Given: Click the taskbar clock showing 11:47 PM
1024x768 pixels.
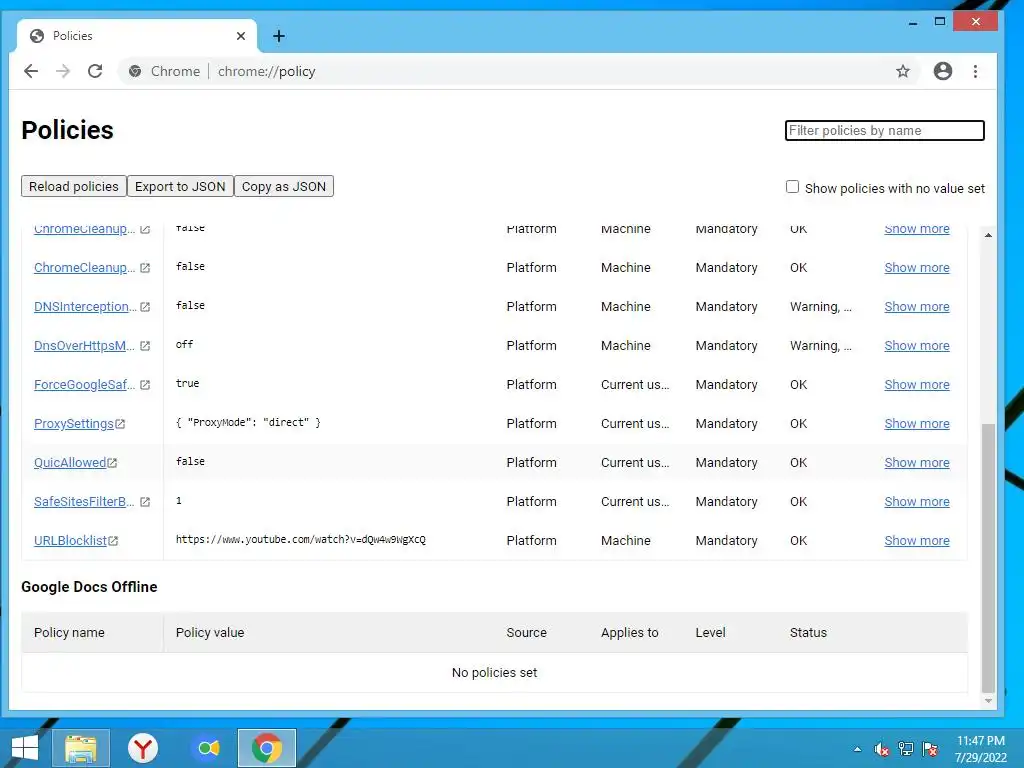Looking at the screenshot, I should click(x=981, y=741).
